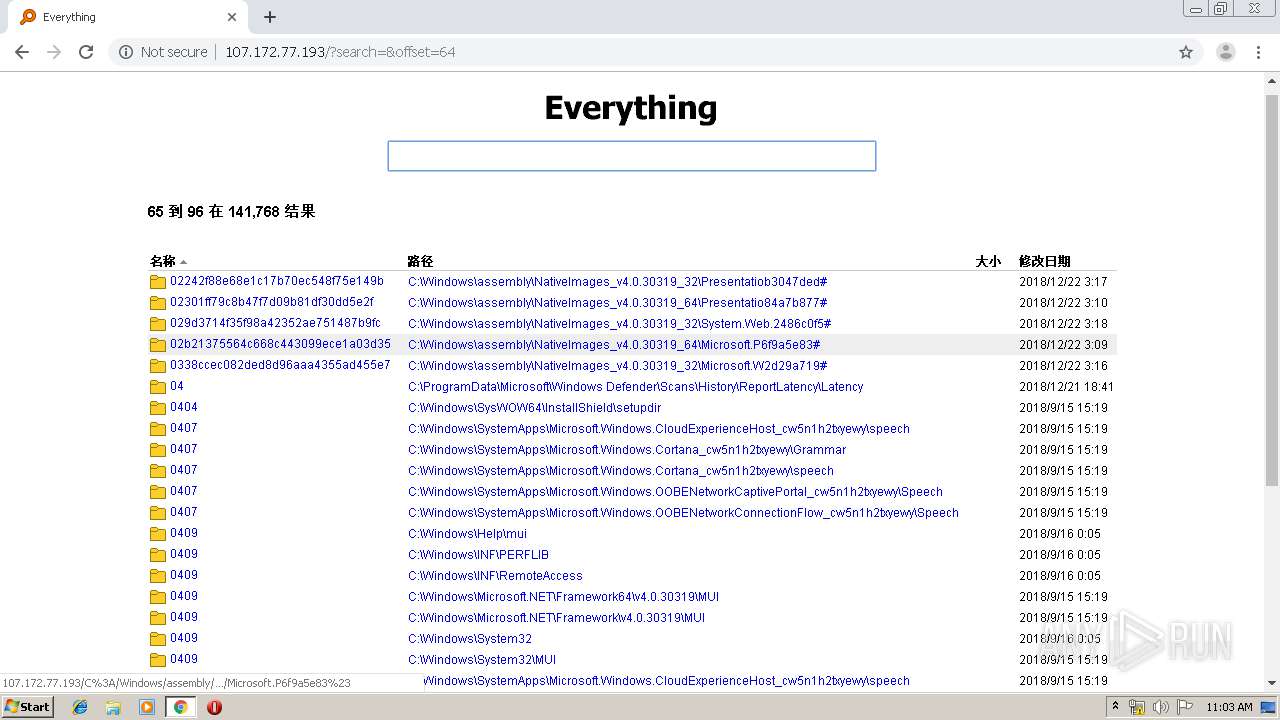Open Framework64 v4.0.30319 MUI path link
Screen dimensions: 1280x720
[564, 597]
